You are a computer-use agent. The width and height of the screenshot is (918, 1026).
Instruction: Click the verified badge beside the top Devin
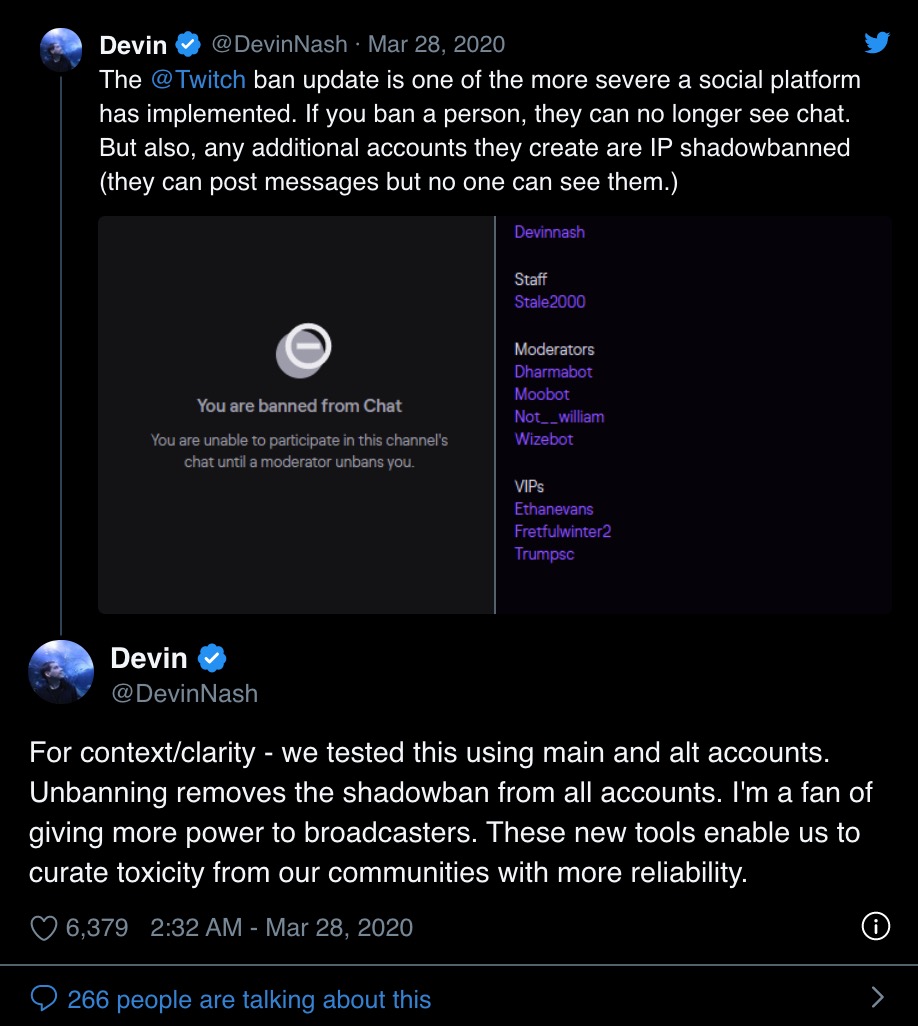click(x=188, y=44)
